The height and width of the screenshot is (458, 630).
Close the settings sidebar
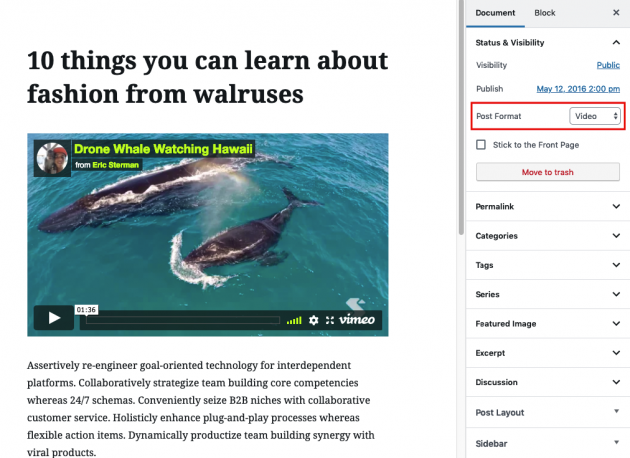click(616, 13)
